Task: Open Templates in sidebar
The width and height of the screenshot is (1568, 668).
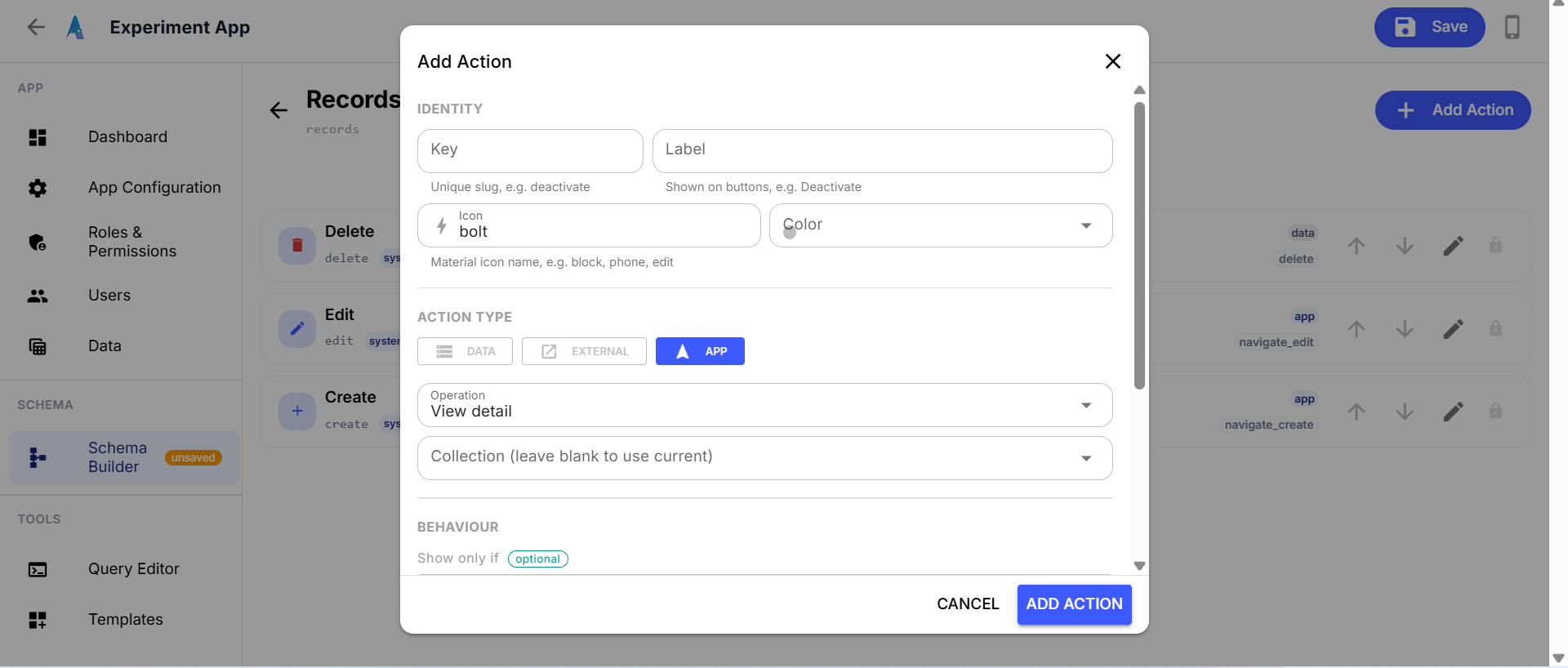Action: 121,620
